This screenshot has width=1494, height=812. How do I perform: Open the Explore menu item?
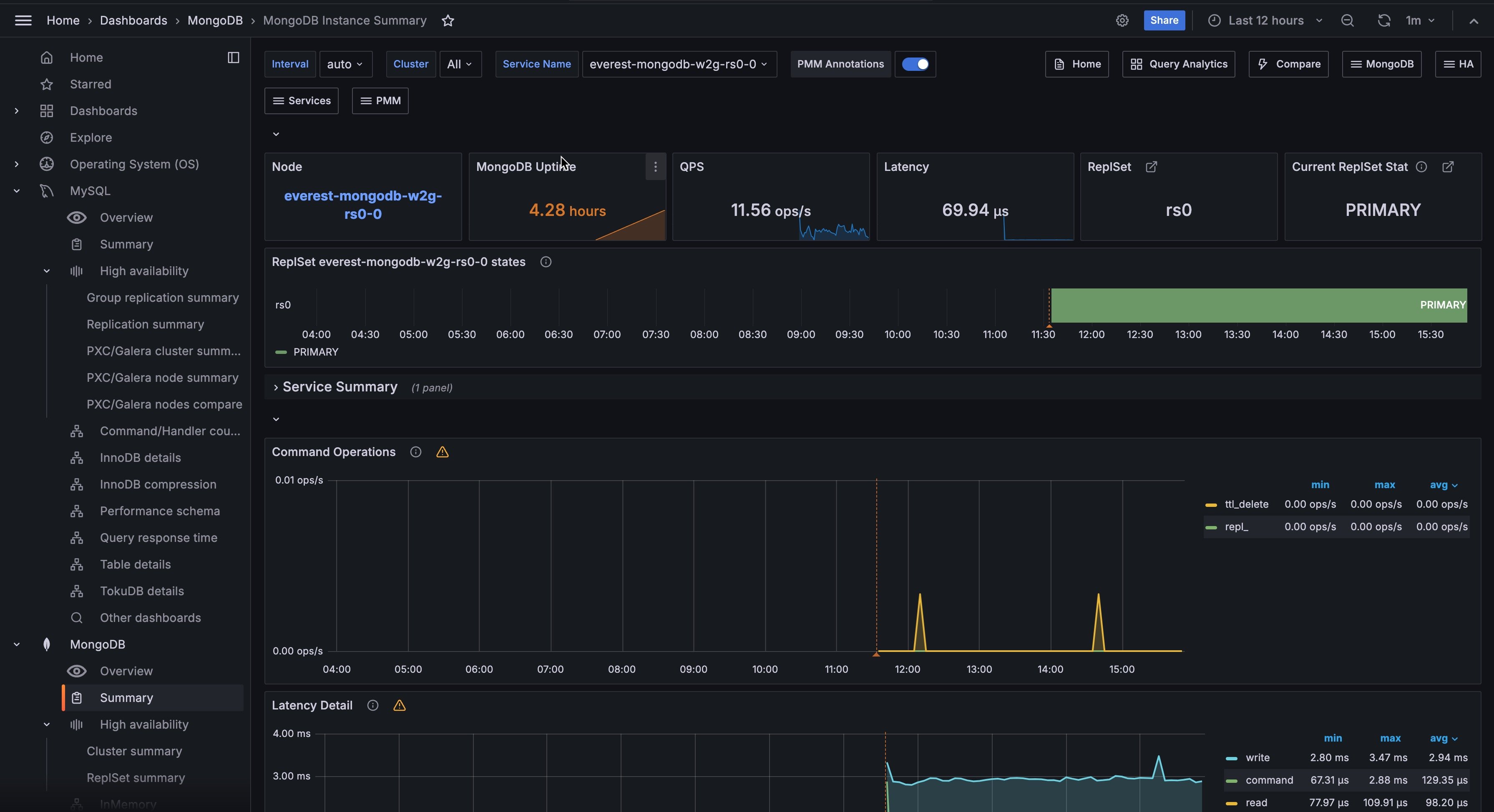(x=91, y=138)
